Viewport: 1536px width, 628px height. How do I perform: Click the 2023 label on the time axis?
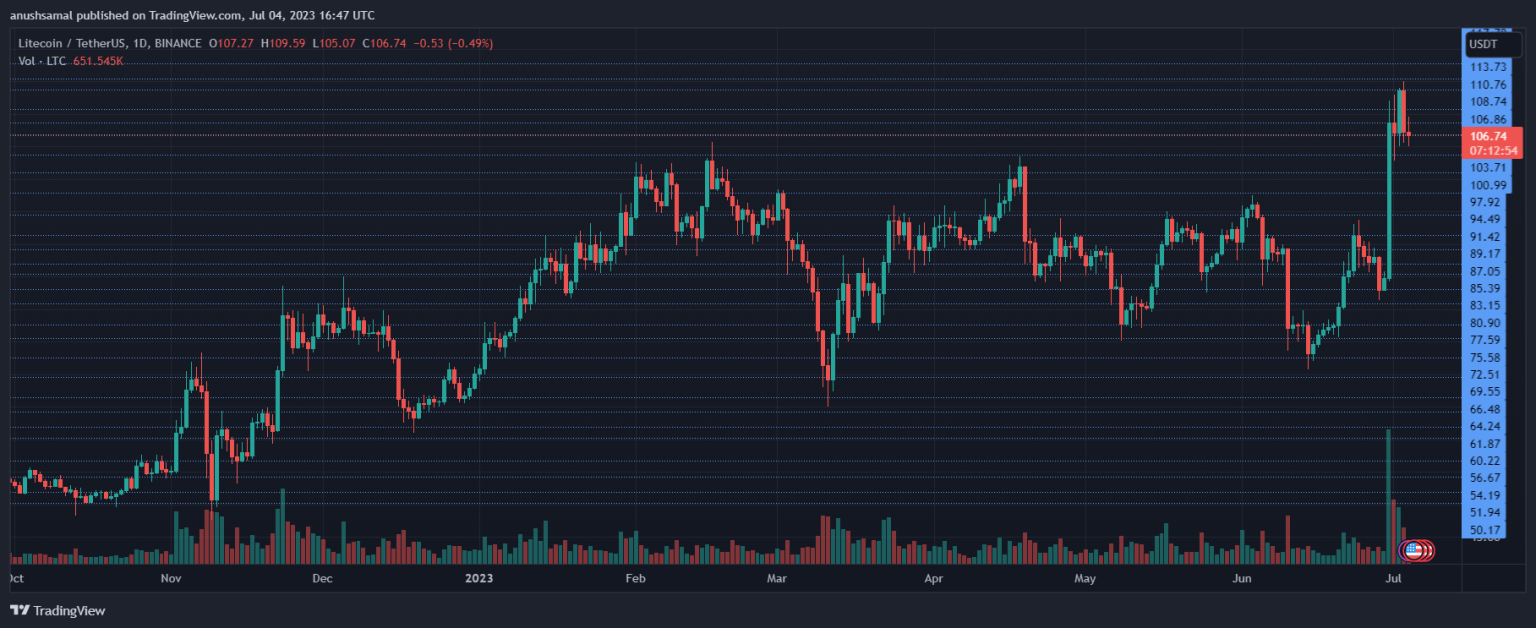(478, 578)
